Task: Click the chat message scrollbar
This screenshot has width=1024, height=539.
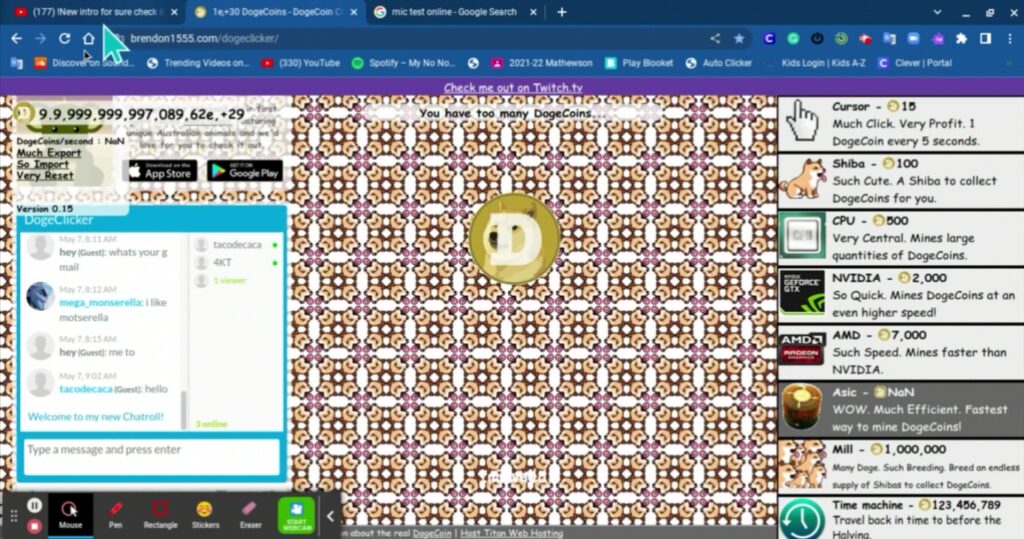Action: (184, 408)
